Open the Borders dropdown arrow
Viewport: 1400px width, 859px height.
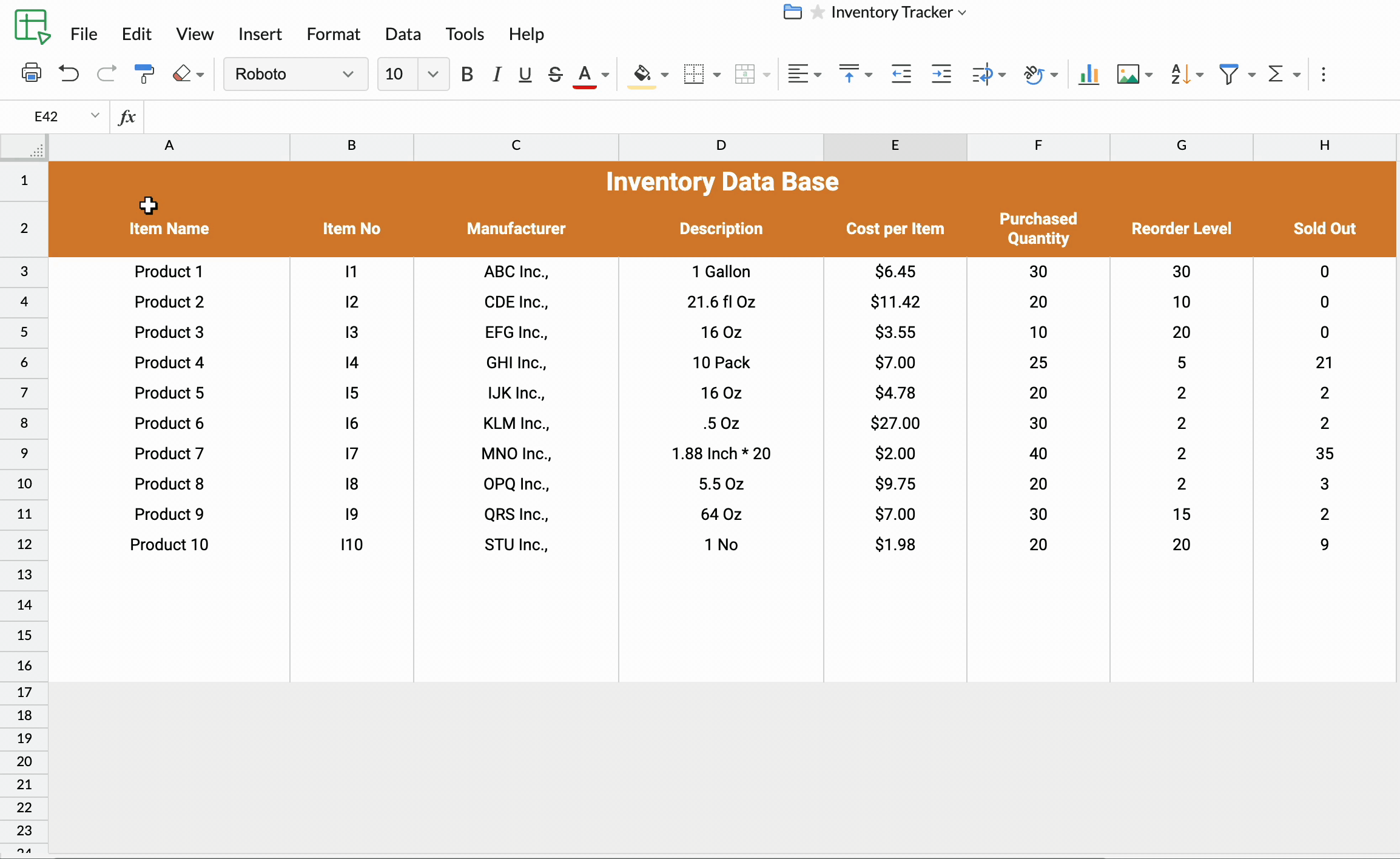[x=717, y=75]
